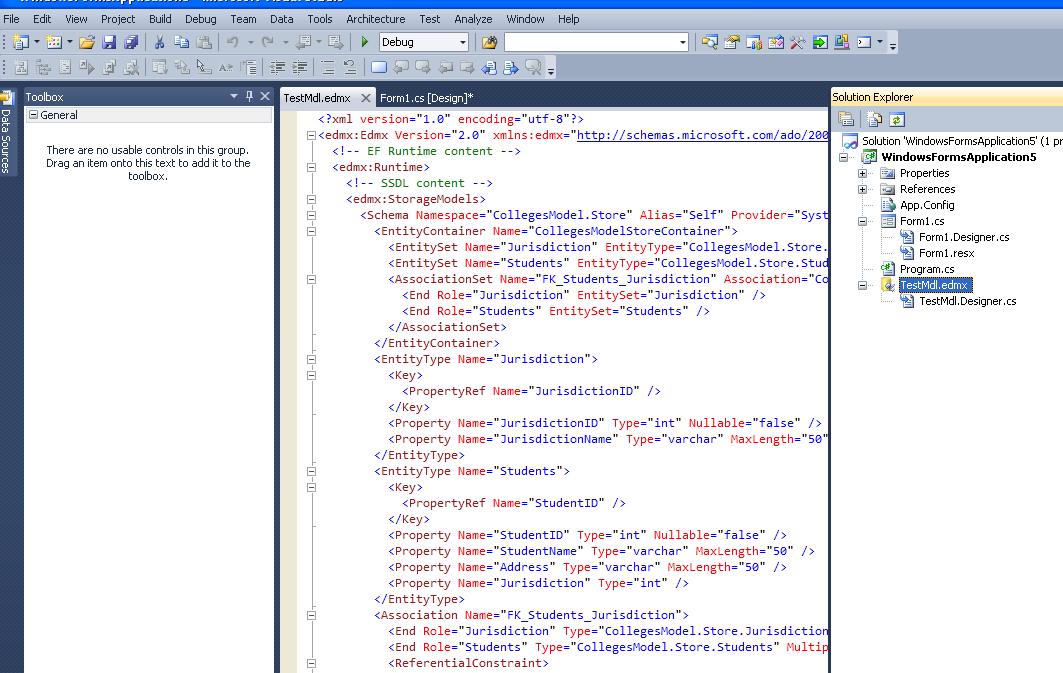This screenshot has width=1063, height=673.
Task: Click the Open File folder icon
Action: pos(86,42)
